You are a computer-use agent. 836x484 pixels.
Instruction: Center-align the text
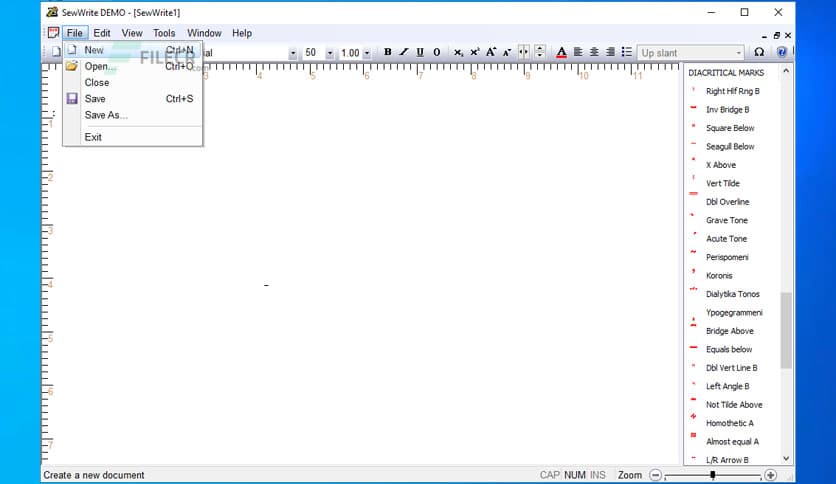594,52
